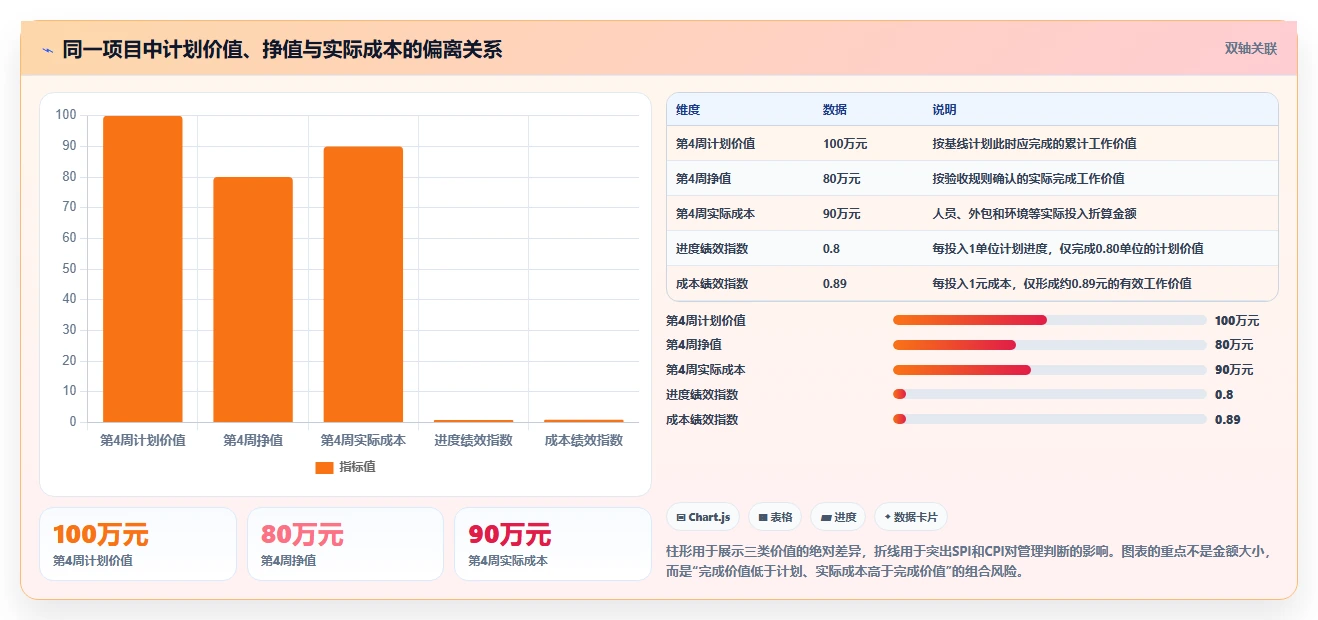This screenshot has height=620, width=1318.
Task: Click the tiny 成本绩效指数 bar in chart
Action: (584, 421)
